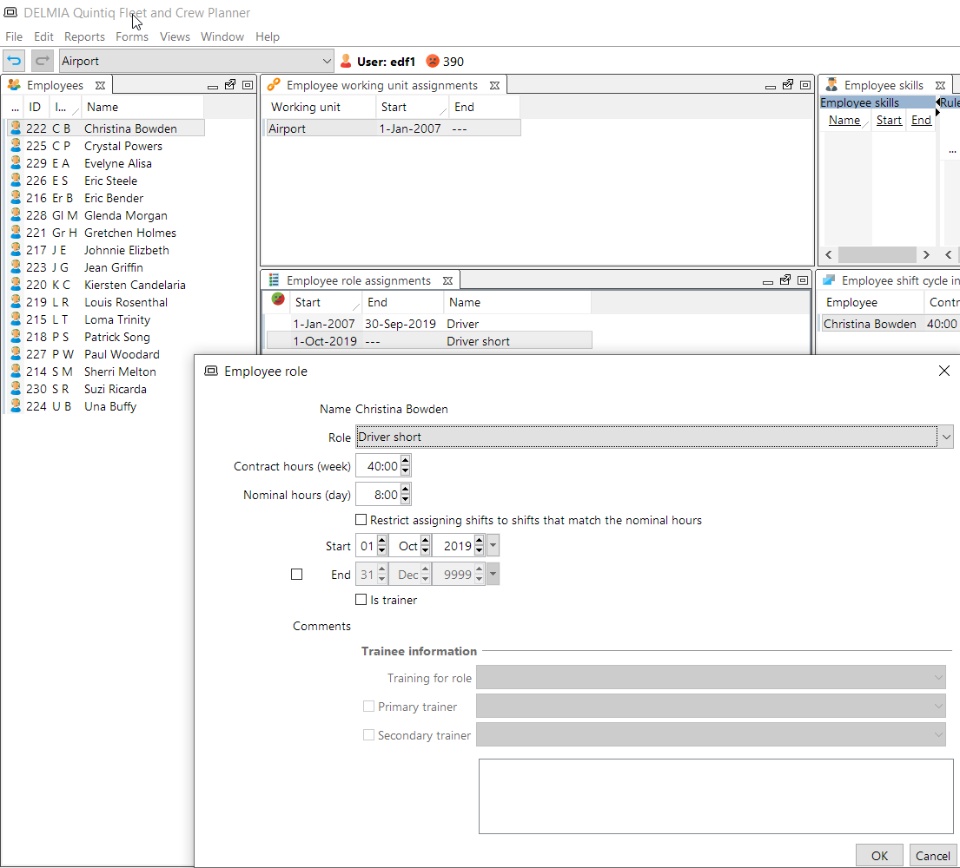Open the Airport selector dropdown in toolbar
The image size is (960, 868).
[326, 61]
